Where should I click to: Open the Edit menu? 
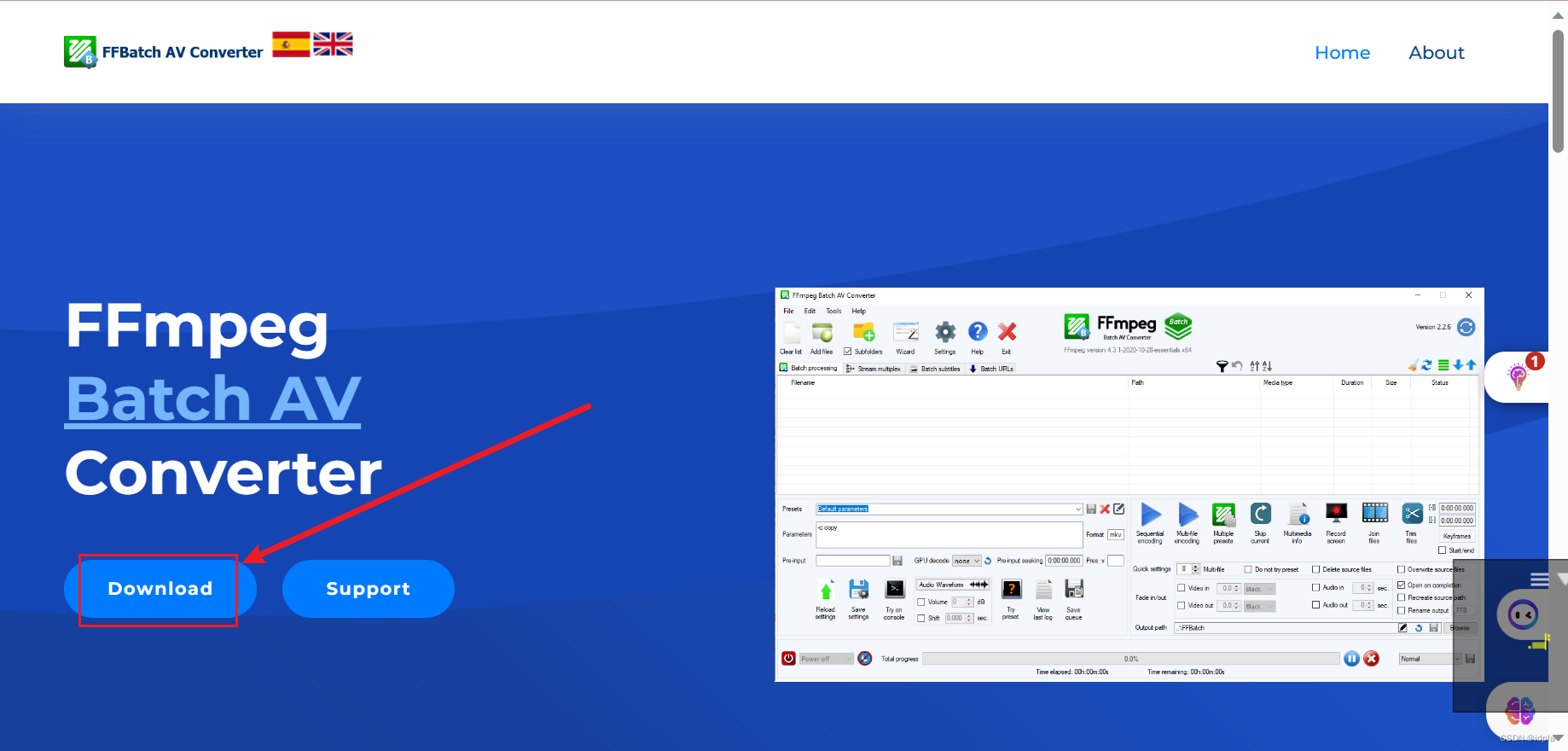(x=810, y=311)
